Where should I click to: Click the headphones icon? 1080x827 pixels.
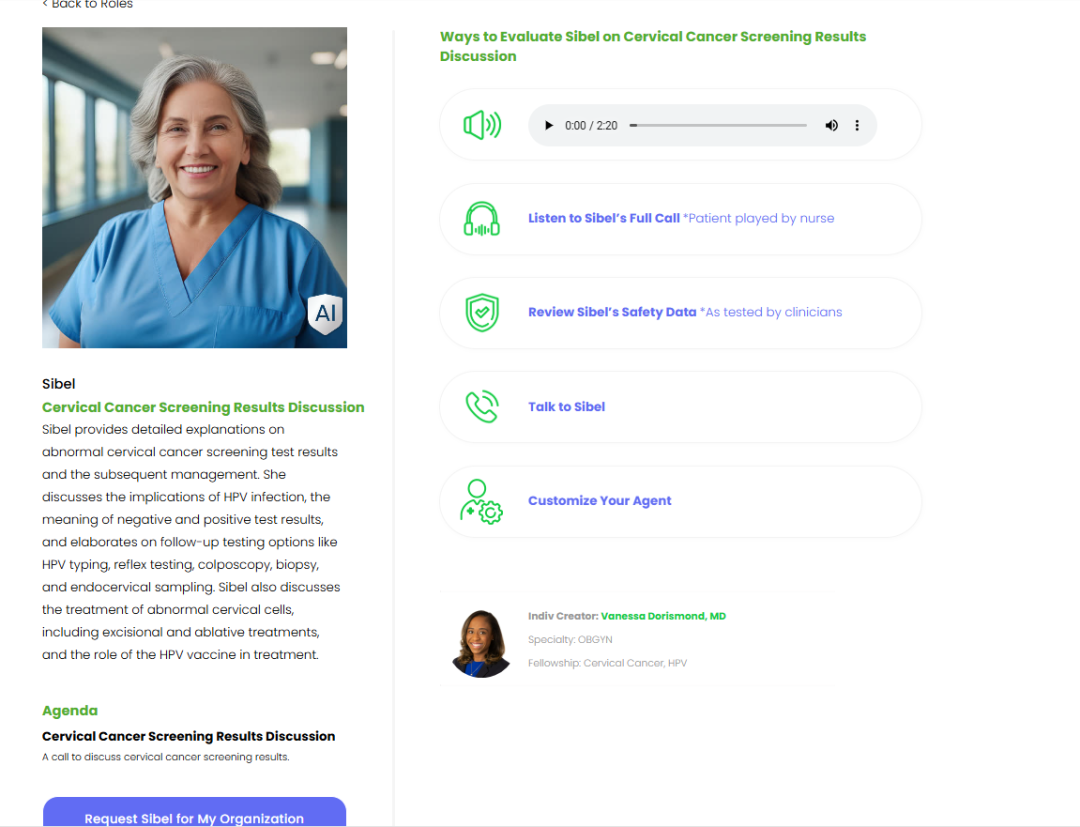tap(482, 219)
